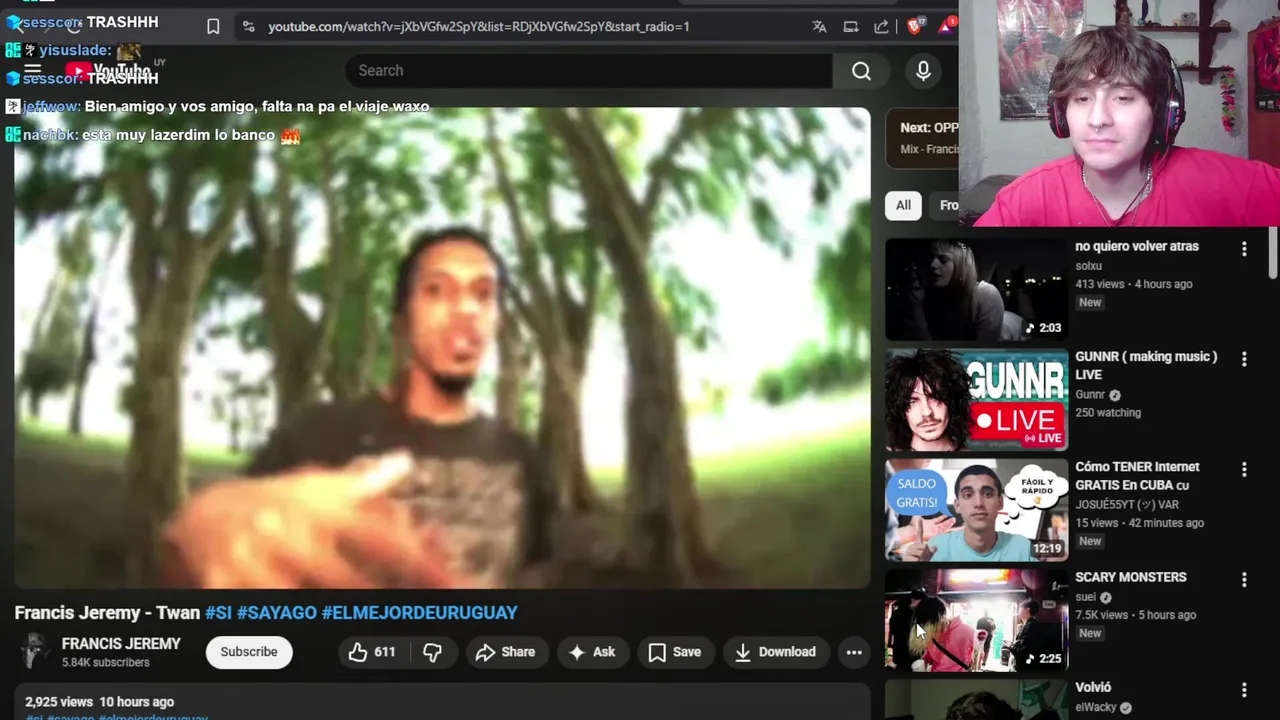
Task: Click '2,925 views 10 hours ago' description text
Action: click(99, 702)
